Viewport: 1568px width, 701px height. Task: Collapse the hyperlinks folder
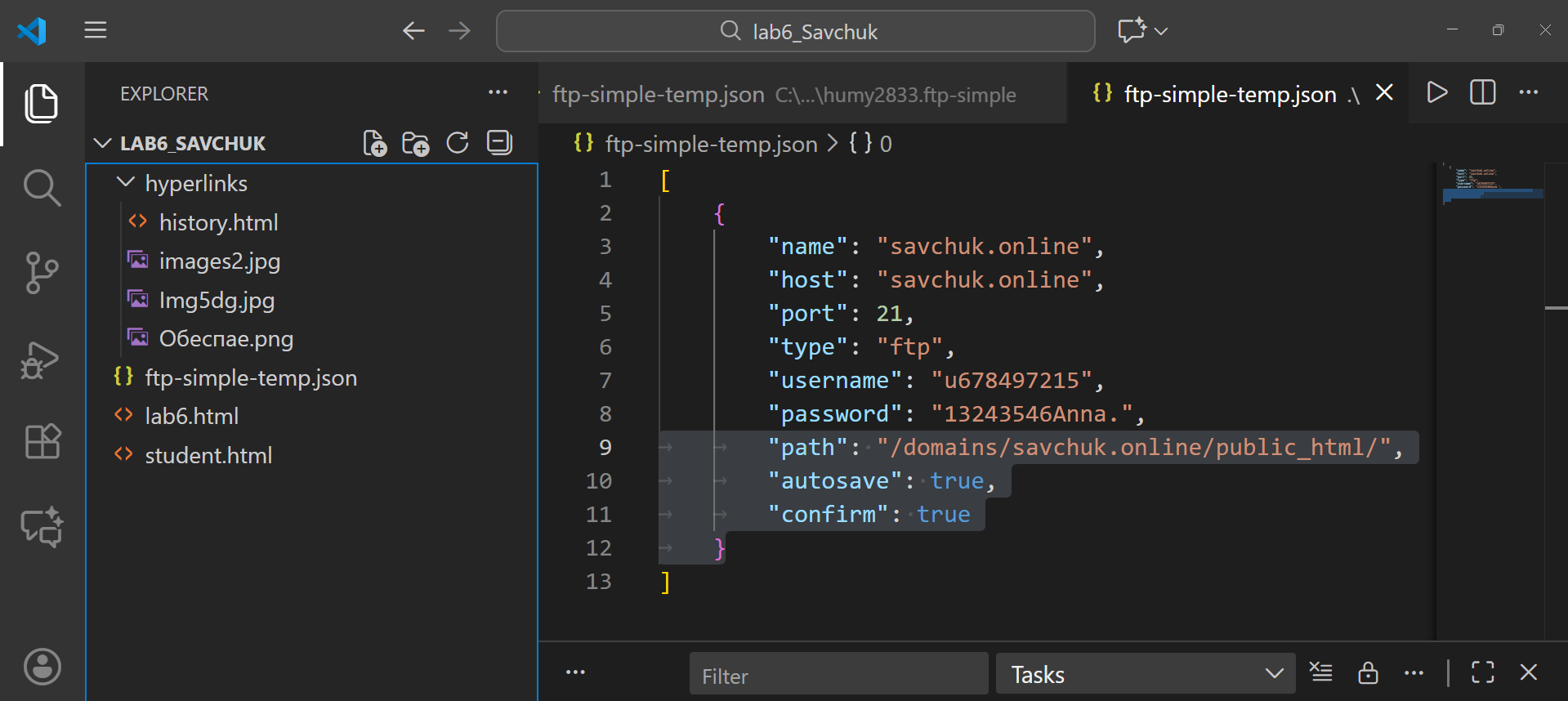126,183
